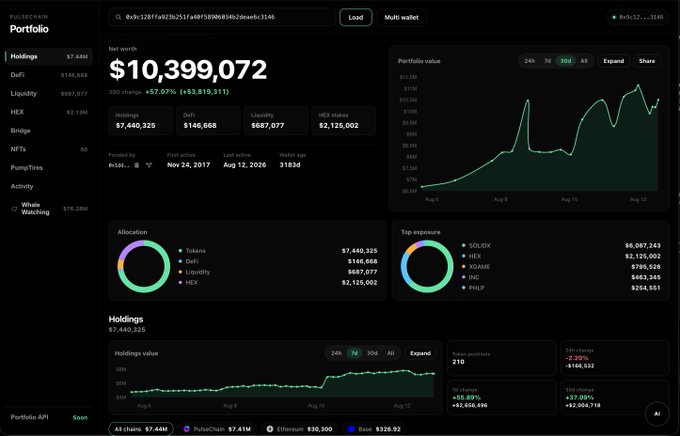
Task: Click the Holdings $7,440,325 summary card
Action: click(x=140, y=121)
